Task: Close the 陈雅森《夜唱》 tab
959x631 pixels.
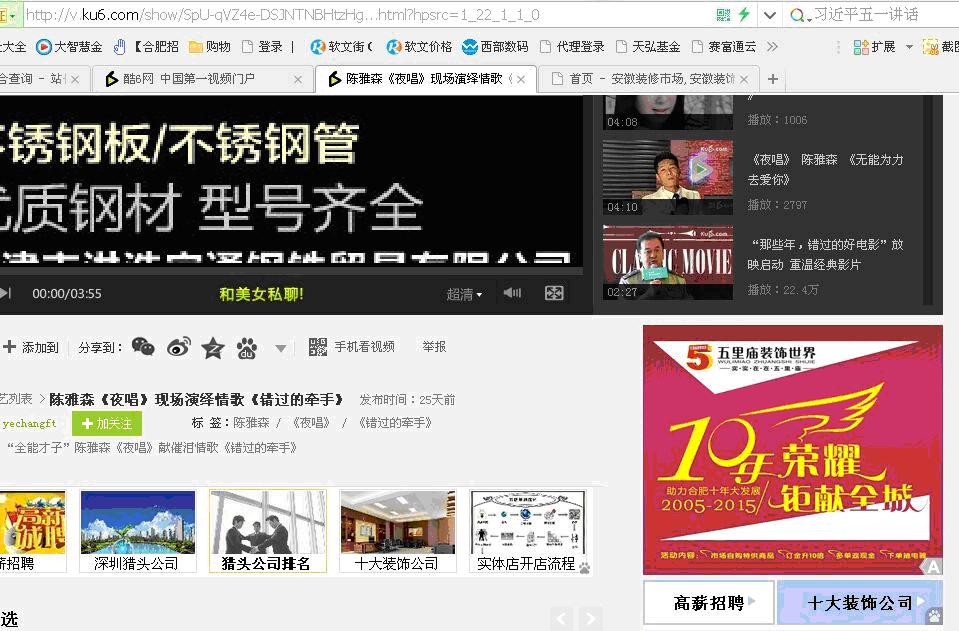Action: click(520, 79)
